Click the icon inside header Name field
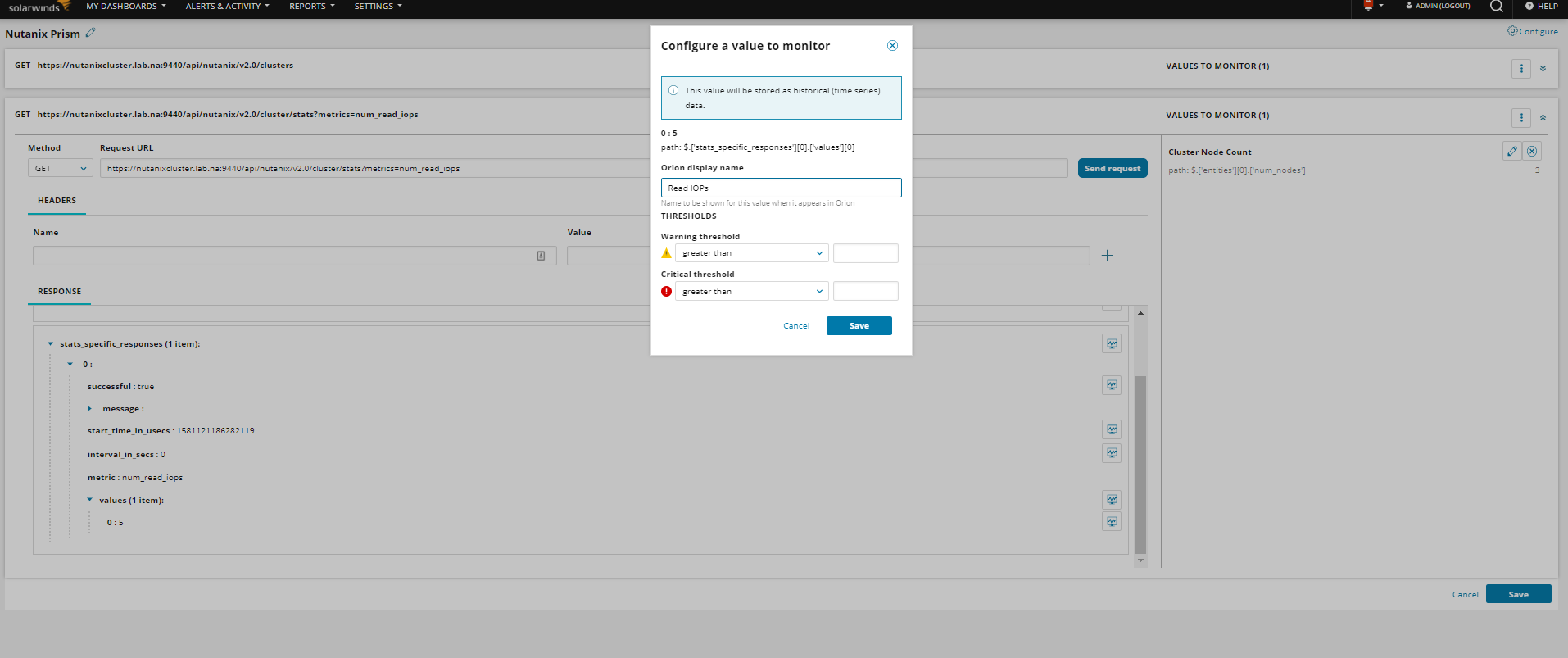The height and width of the screenshot is (658, 1568). pyautogui.click(x=541, y=256)
